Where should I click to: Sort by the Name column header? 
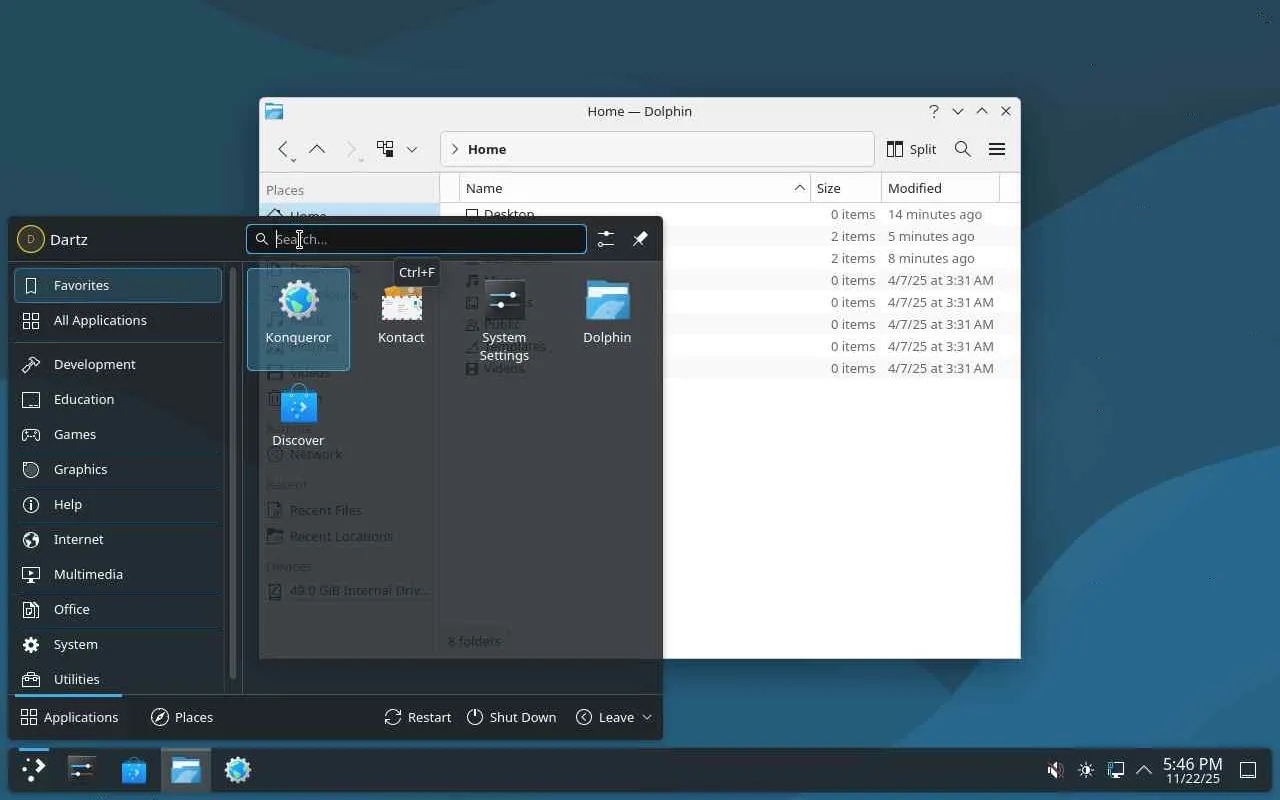[635, 188]
